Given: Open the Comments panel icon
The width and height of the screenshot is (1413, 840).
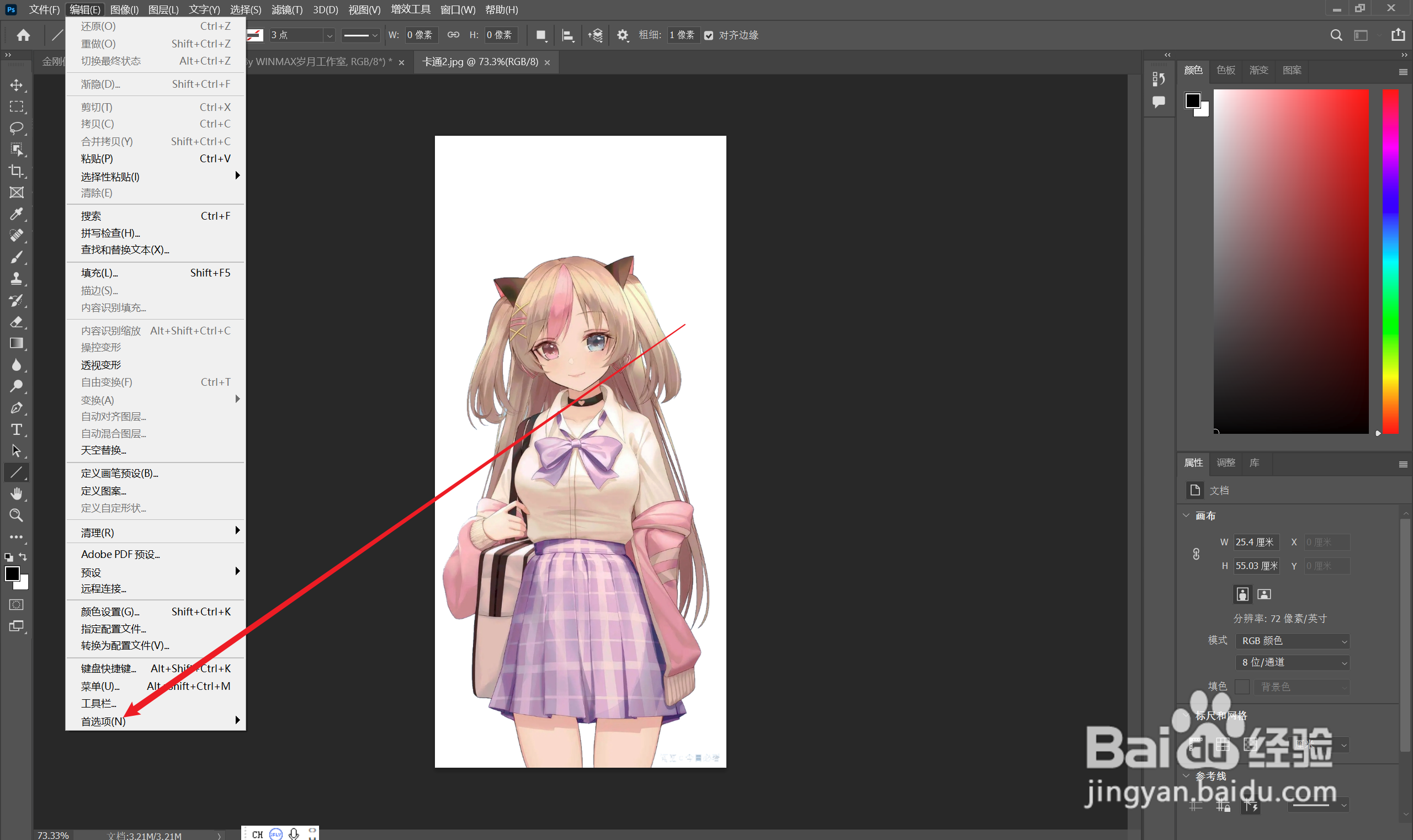Looking at the screenshot, I should [1159, 102].
